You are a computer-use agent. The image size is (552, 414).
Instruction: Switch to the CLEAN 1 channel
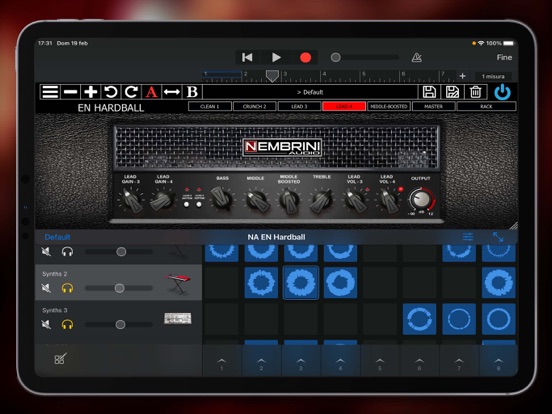coord(210,106)
